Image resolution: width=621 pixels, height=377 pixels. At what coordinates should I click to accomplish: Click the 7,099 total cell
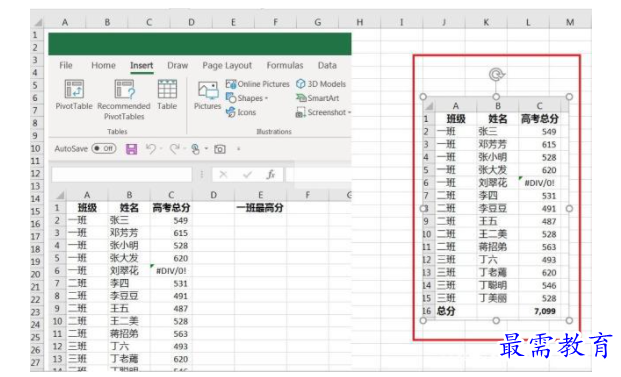click(540, 311)
